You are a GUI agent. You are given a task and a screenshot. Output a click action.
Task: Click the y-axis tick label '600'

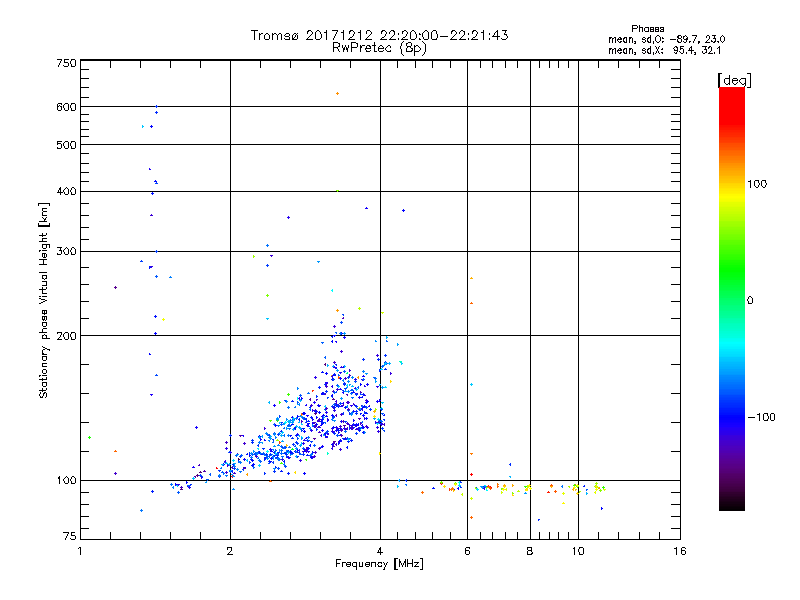[x=66, y=107]
